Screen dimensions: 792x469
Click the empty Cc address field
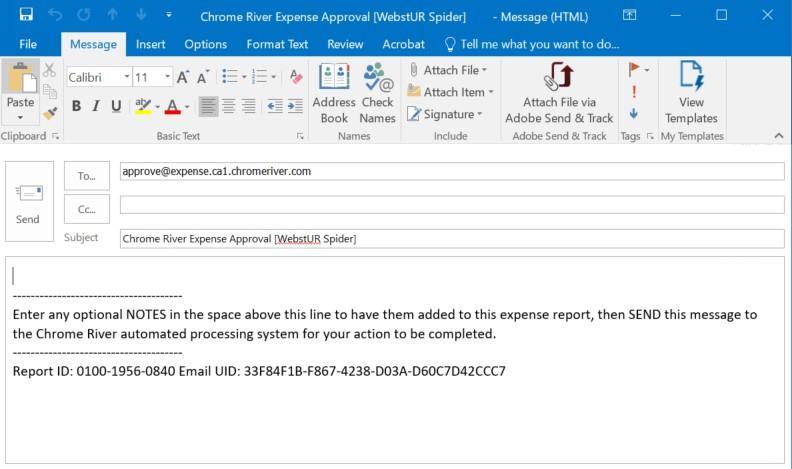click(x=452, y=205)
